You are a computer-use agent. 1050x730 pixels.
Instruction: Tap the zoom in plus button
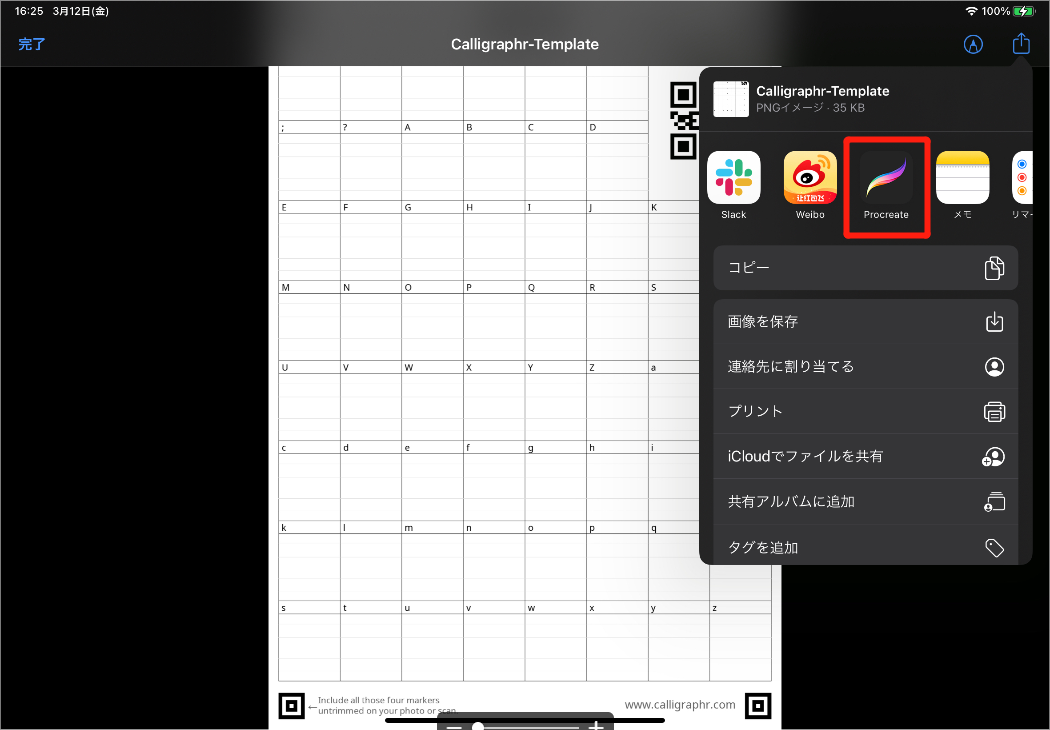[x=597, y=726]
